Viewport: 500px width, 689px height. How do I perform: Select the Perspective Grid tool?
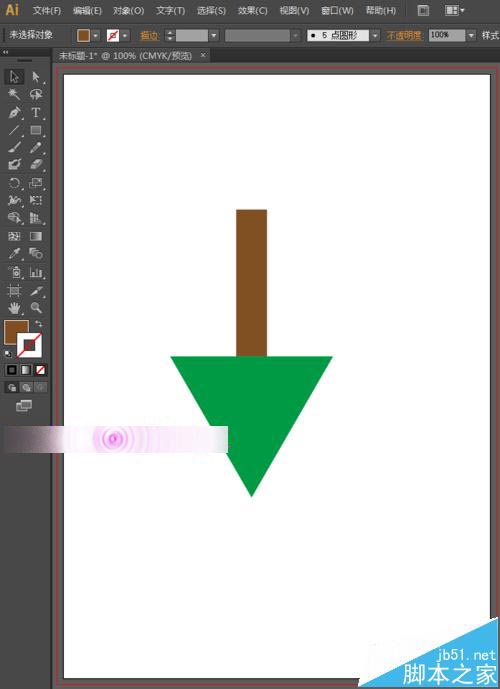coord(36,218)
